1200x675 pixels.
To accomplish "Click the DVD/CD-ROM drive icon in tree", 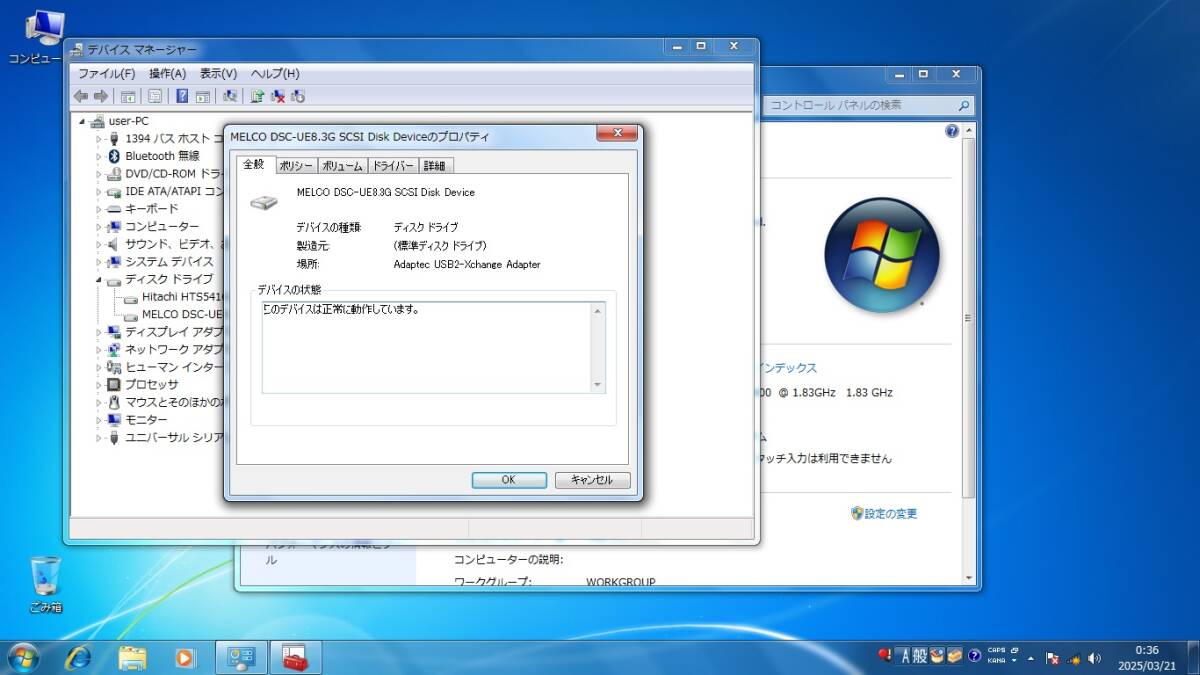I will pyautogui.click(x=114, y=174).
